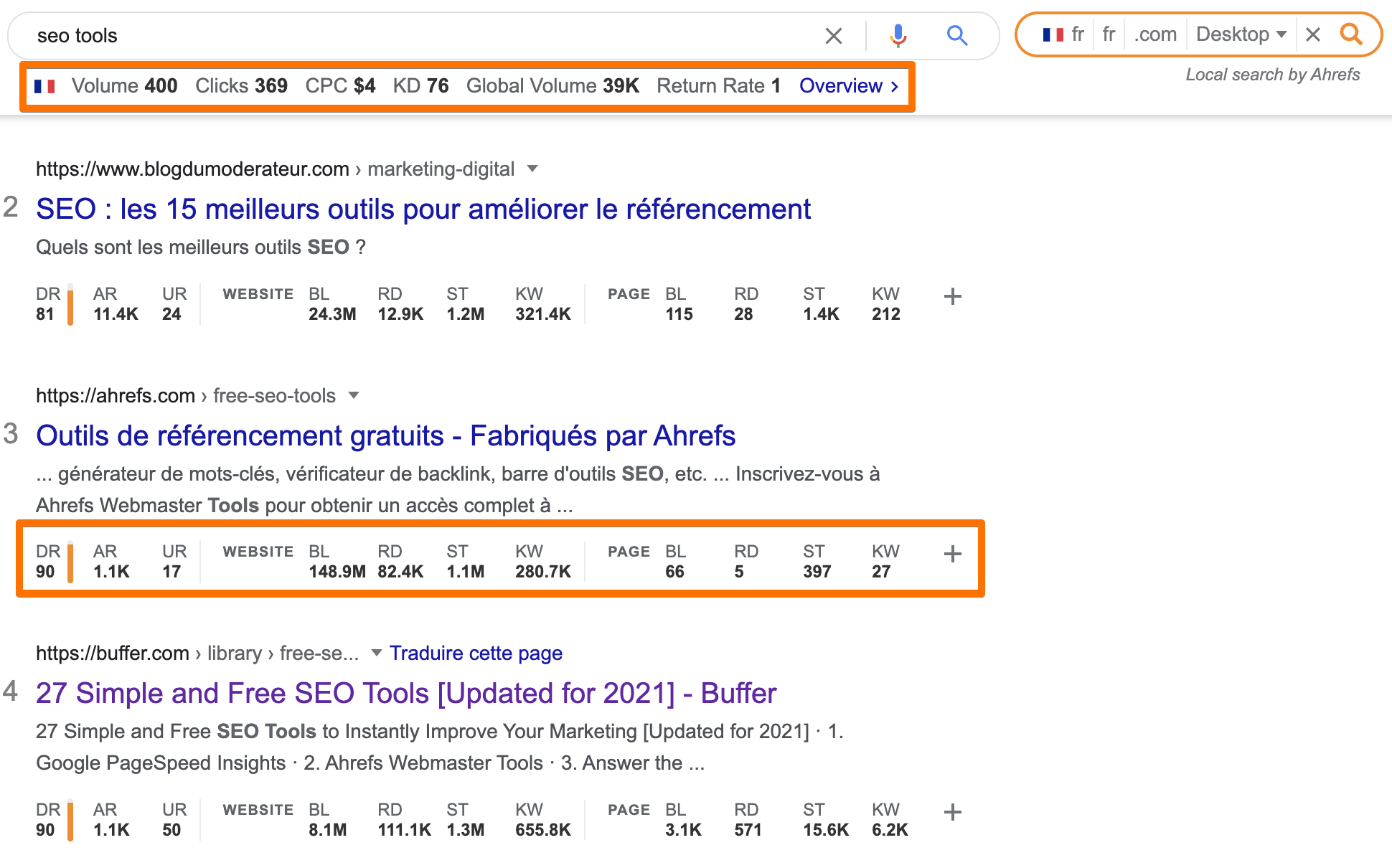
Task: Click page ST 397 value
Action: 817,572
